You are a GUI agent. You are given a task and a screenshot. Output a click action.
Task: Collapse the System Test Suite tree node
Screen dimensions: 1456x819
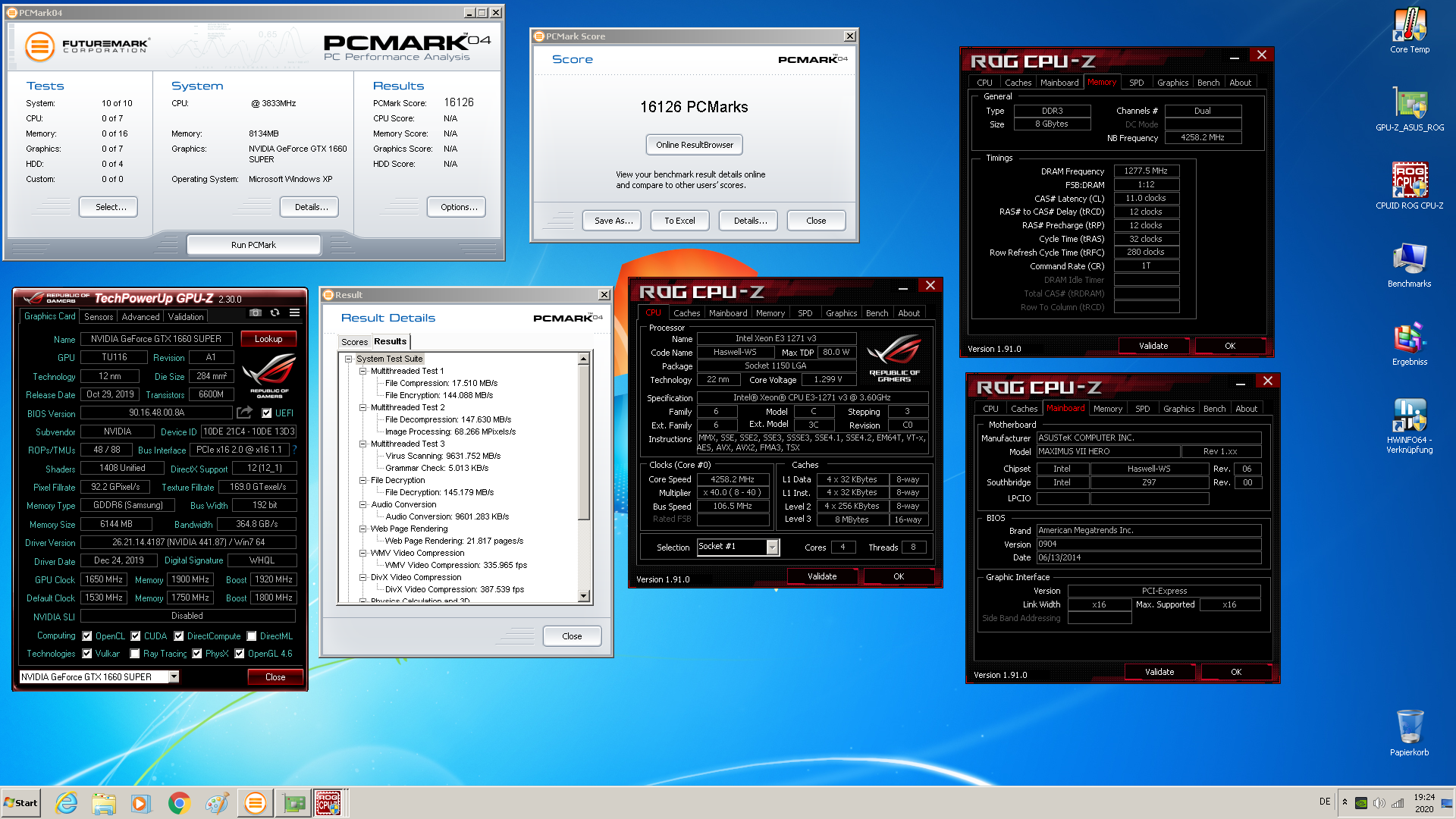(x=349, y=359)
